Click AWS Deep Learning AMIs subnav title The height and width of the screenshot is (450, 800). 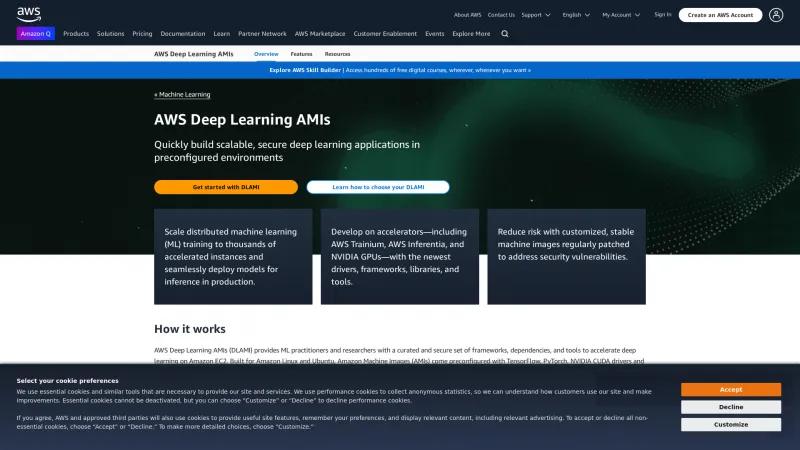[194, 54]
